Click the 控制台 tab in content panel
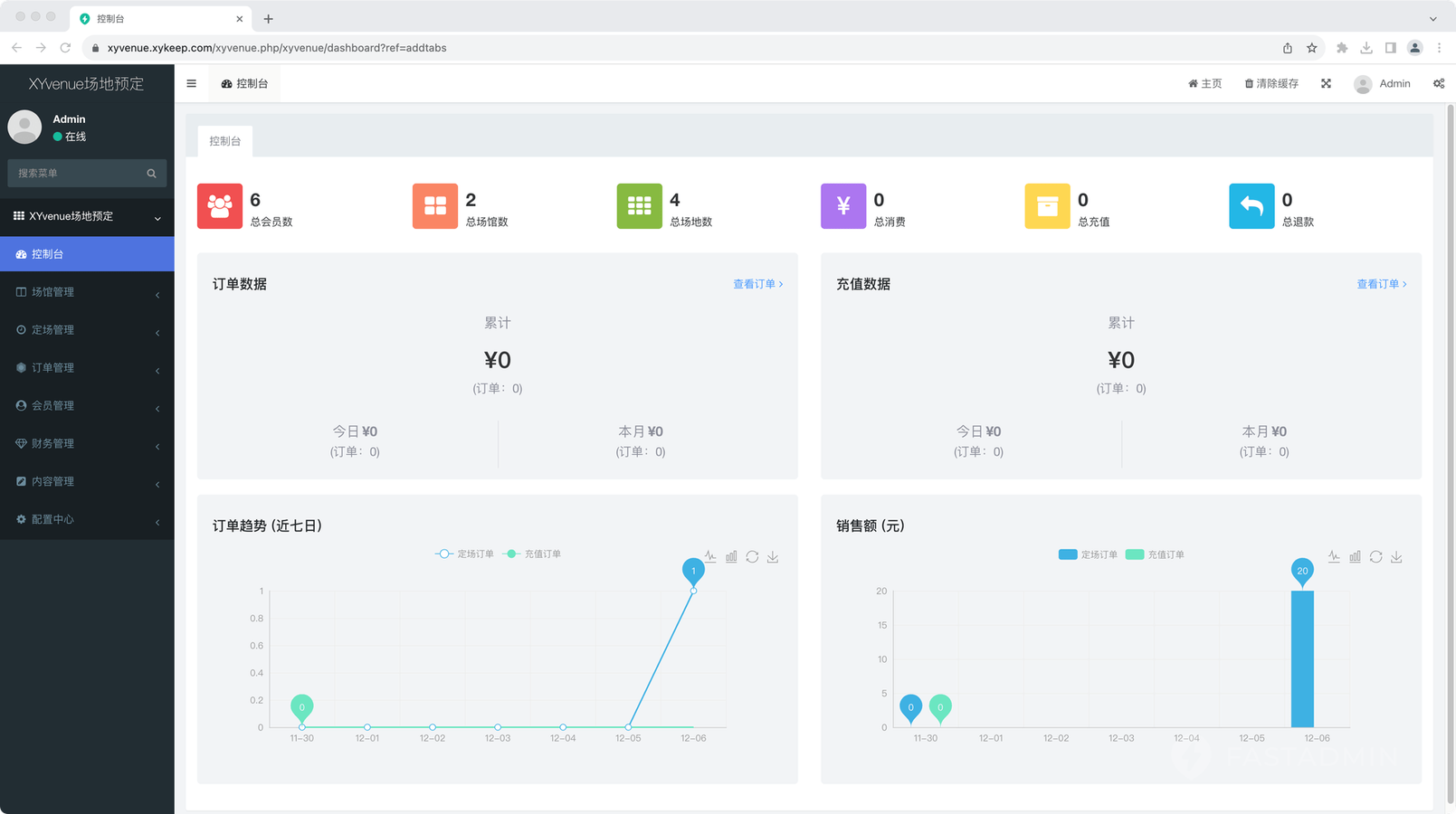Screen dimensions: 1456x814 (x=225, y=141)
